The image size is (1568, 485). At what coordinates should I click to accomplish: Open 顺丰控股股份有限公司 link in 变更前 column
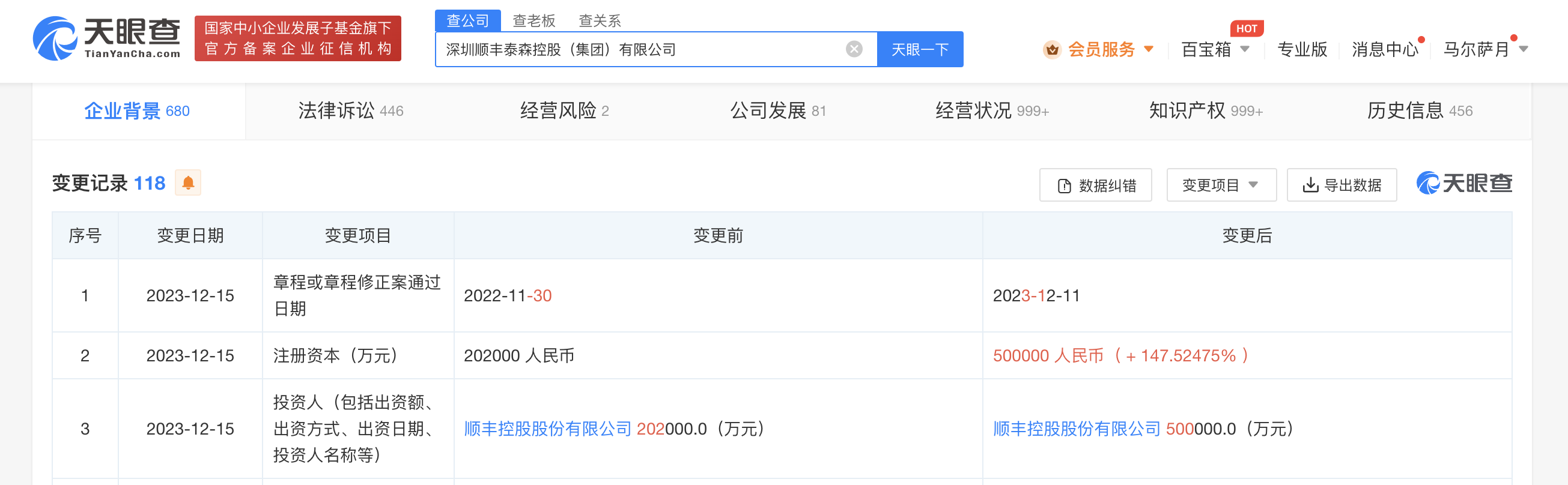coord(547,429)
